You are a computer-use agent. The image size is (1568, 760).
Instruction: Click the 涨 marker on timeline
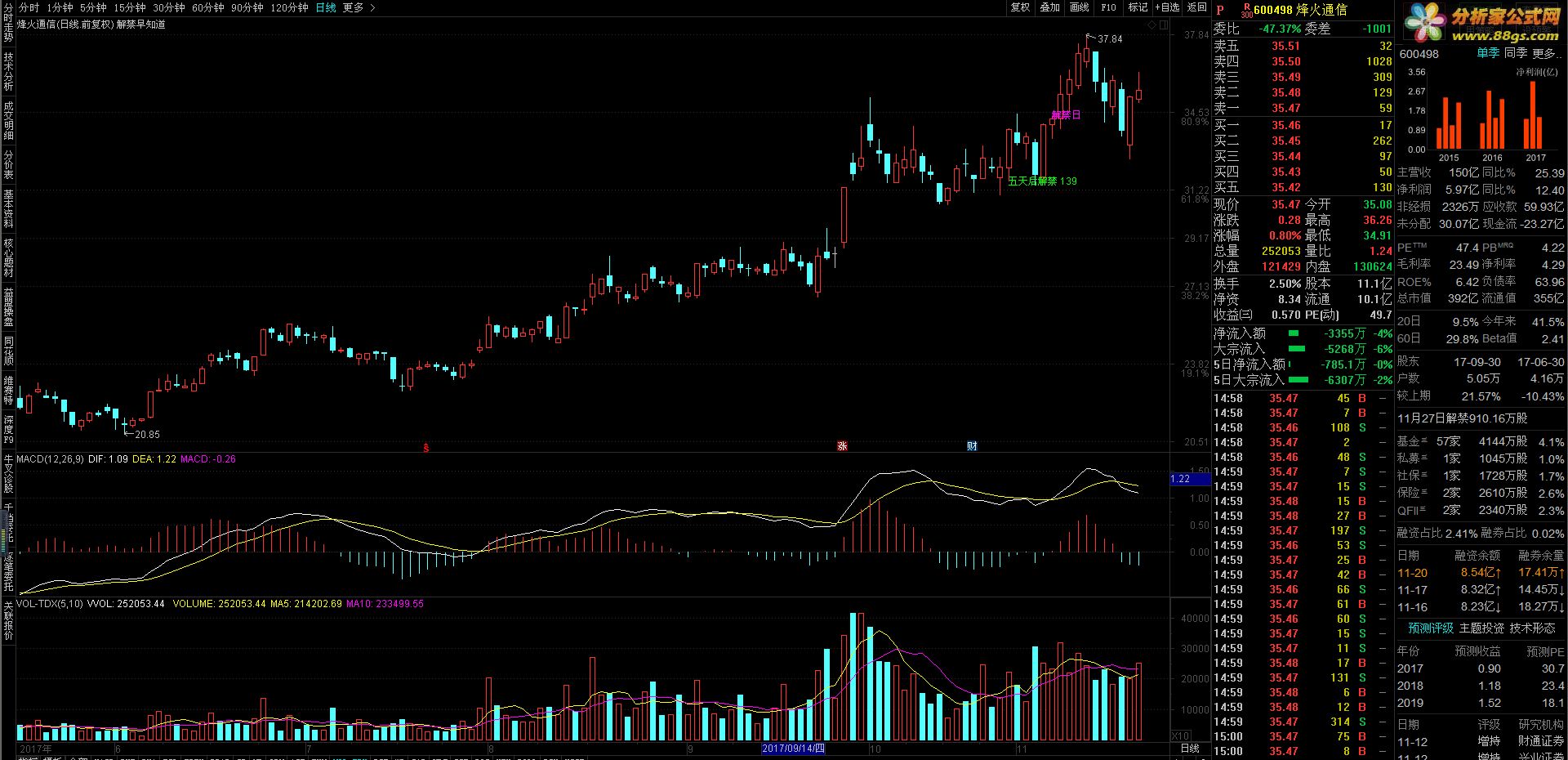click(x=842, y=446)
